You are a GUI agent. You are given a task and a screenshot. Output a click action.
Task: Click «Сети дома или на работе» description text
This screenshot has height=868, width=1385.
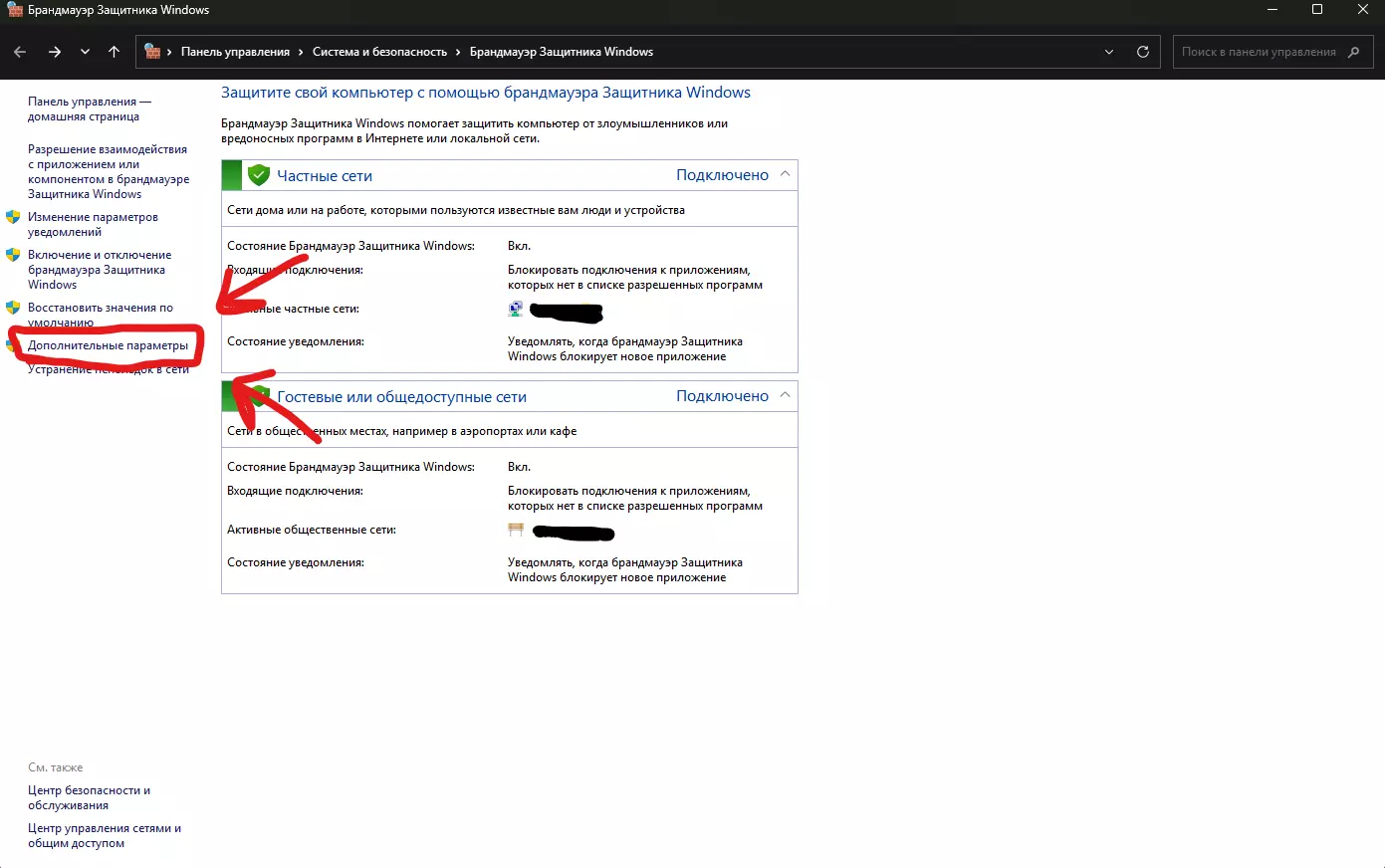(456, 210)
